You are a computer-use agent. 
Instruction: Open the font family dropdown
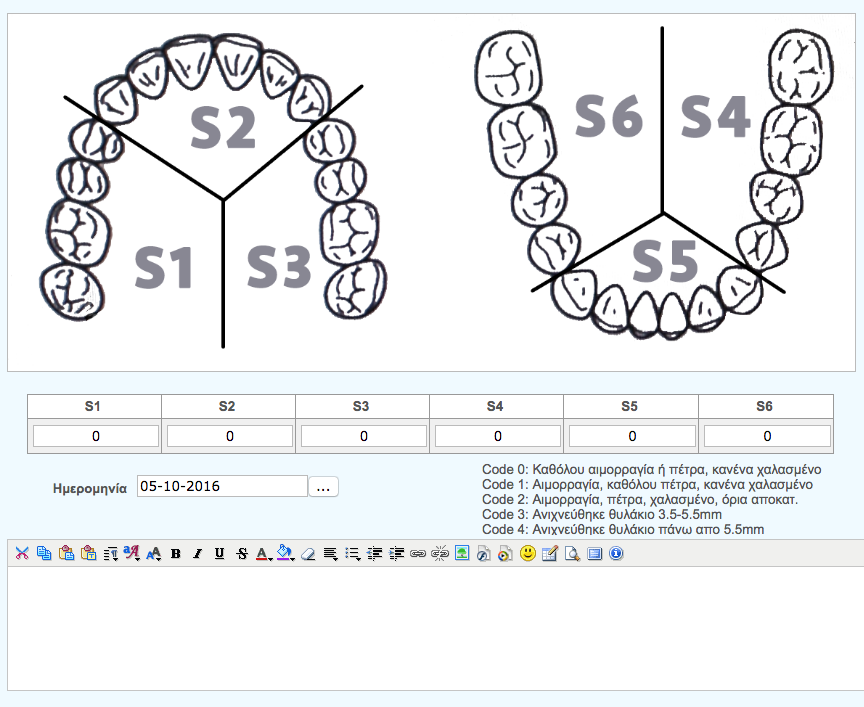click(132, 553)
